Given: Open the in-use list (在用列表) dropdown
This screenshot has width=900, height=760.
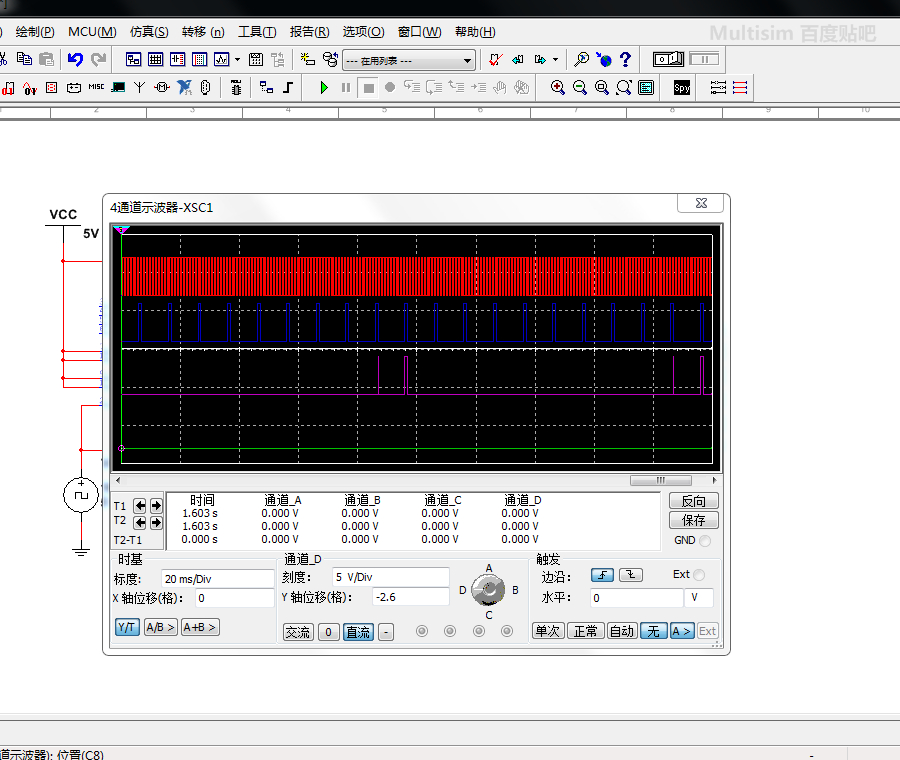Looking at the screenshot, I should coord(467,61).
